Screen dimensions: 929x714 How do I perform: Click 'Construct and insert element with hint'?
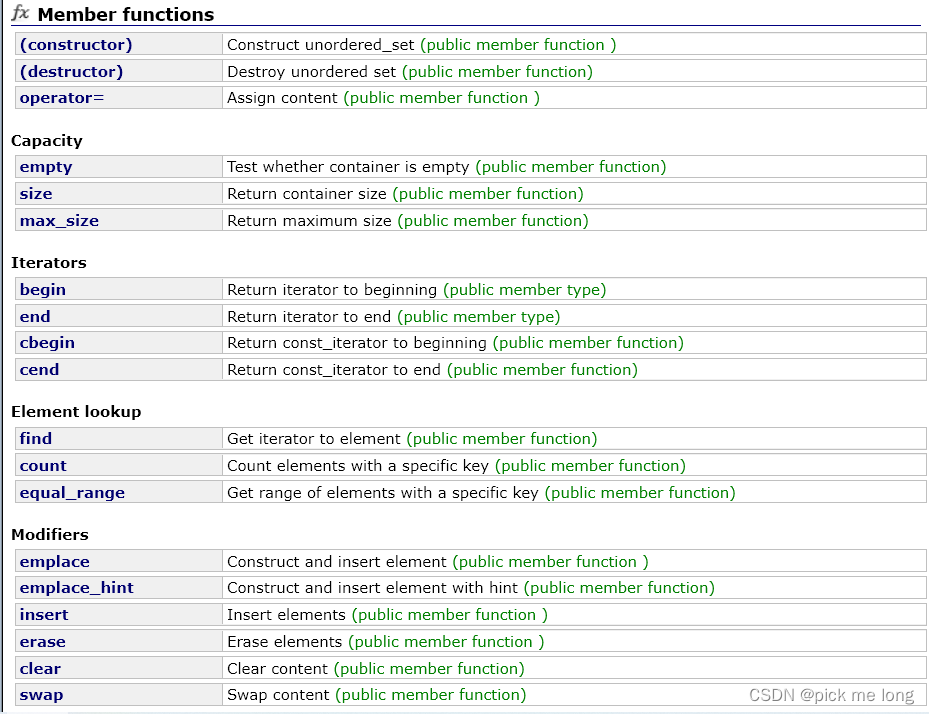pyautogui.click(x=372, y=588)
